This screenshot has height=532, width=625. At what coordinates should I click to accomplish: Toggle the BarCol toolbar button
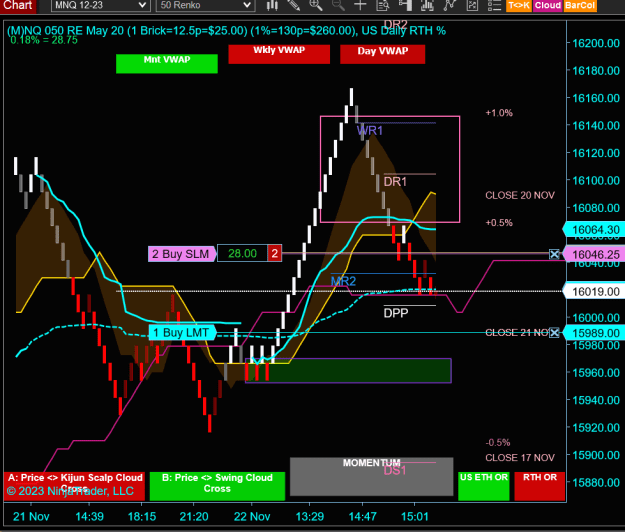(580, 5)
